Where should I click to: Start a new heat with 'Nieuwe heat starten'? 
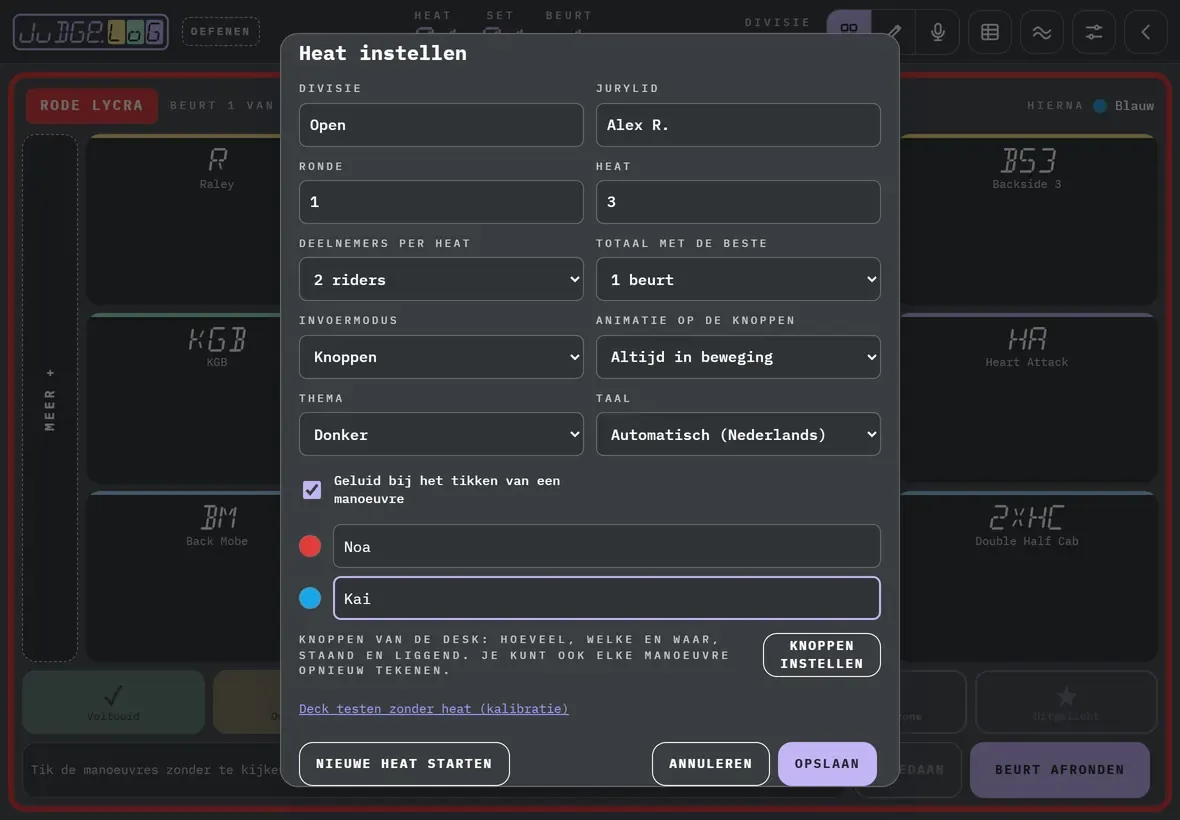(404, 764)
